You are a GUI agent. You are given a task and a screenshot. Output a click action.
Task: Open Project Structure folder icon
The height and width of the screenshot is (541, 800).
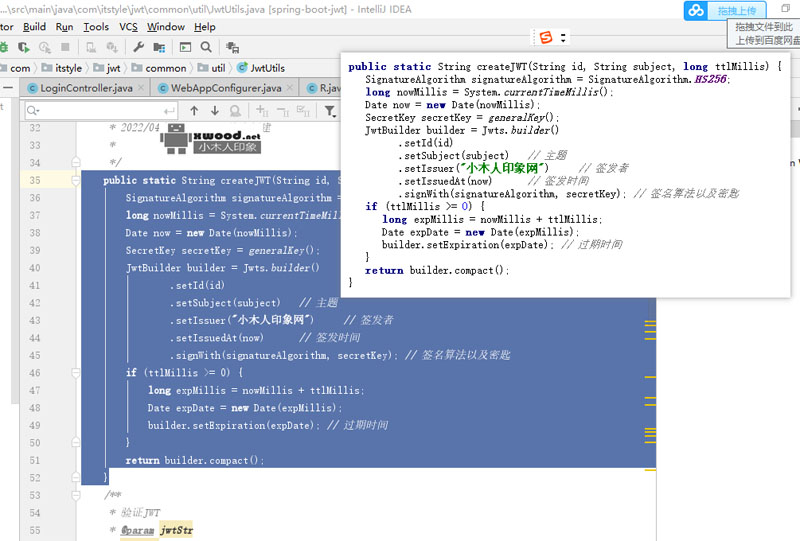click(x=159, y=47)
